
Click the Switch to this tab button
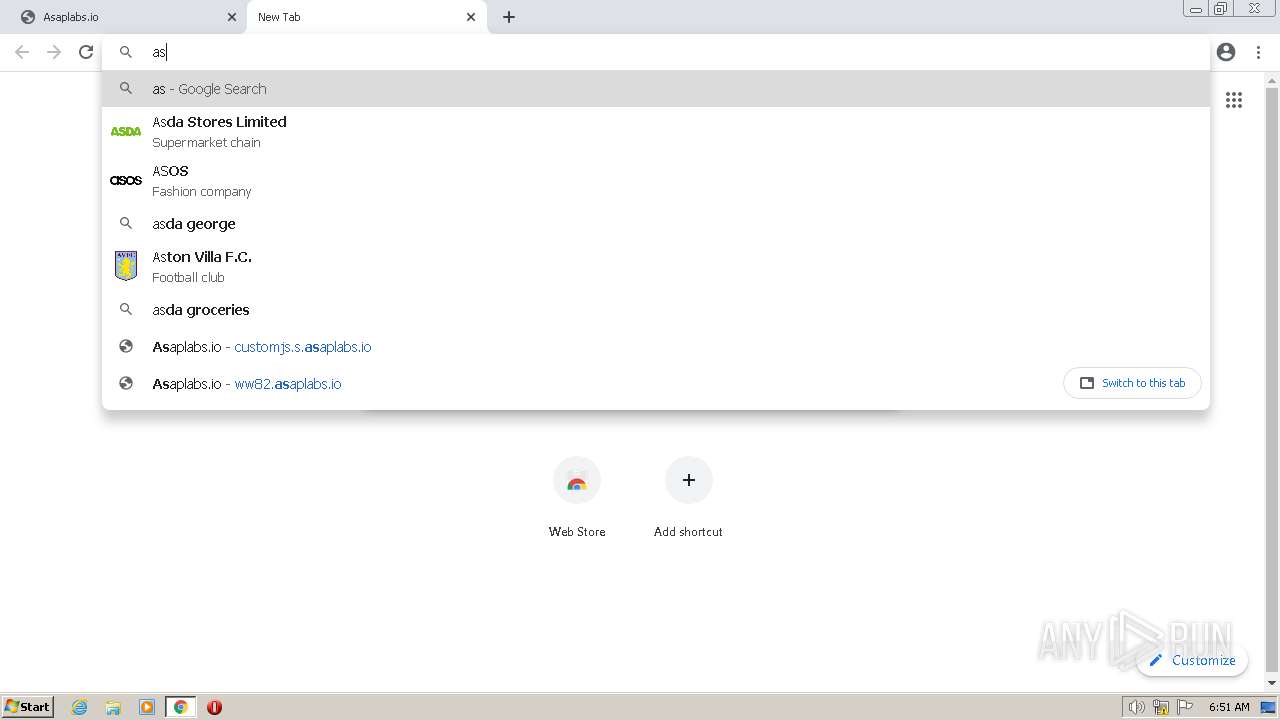tap(1132, 383)
